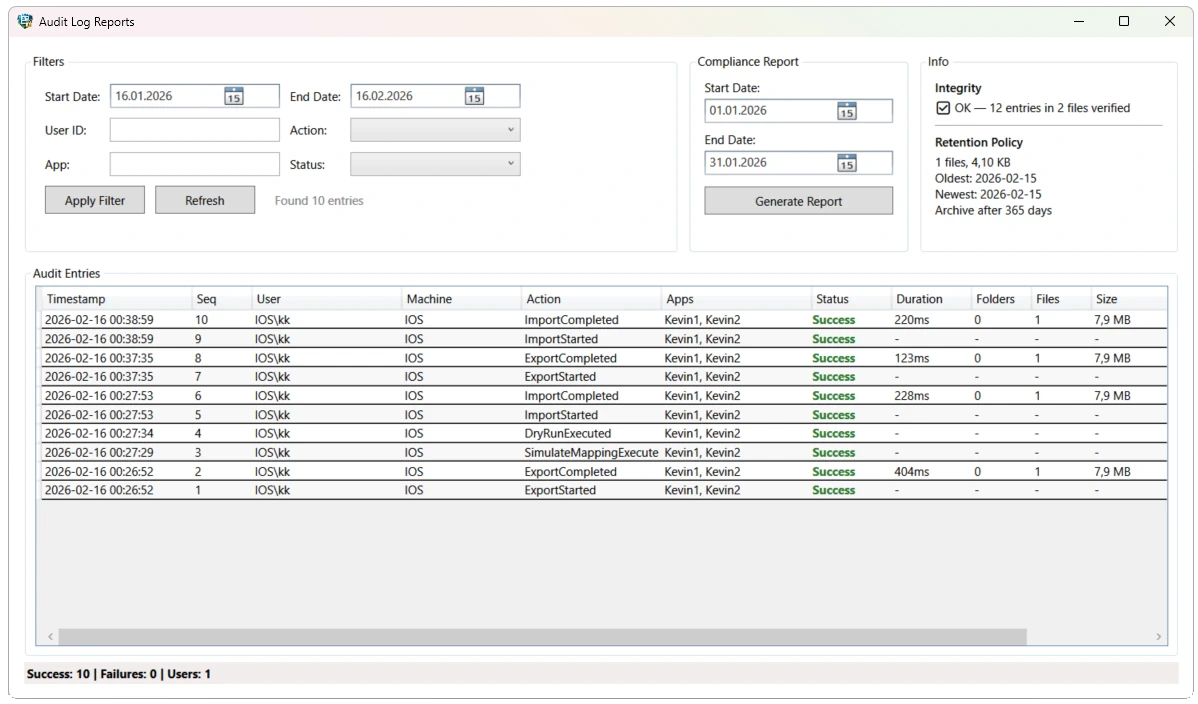Open the Compliance Report End Date calendar picker
This screenshot has width=1198, height=704.
pyautogui.click(x=847, y=162)
